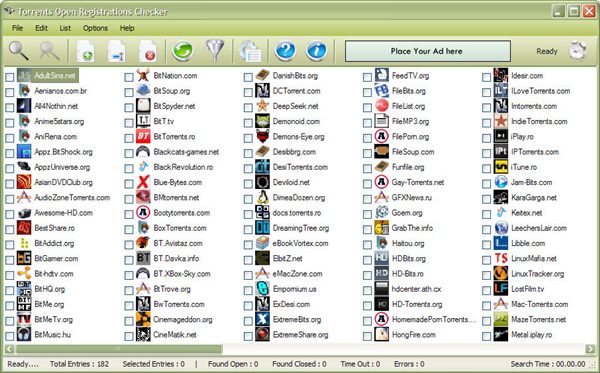Click the Cinemageddon.org radiation icon
The height and width of the screenshot is (373, 600).
point(143,319)
